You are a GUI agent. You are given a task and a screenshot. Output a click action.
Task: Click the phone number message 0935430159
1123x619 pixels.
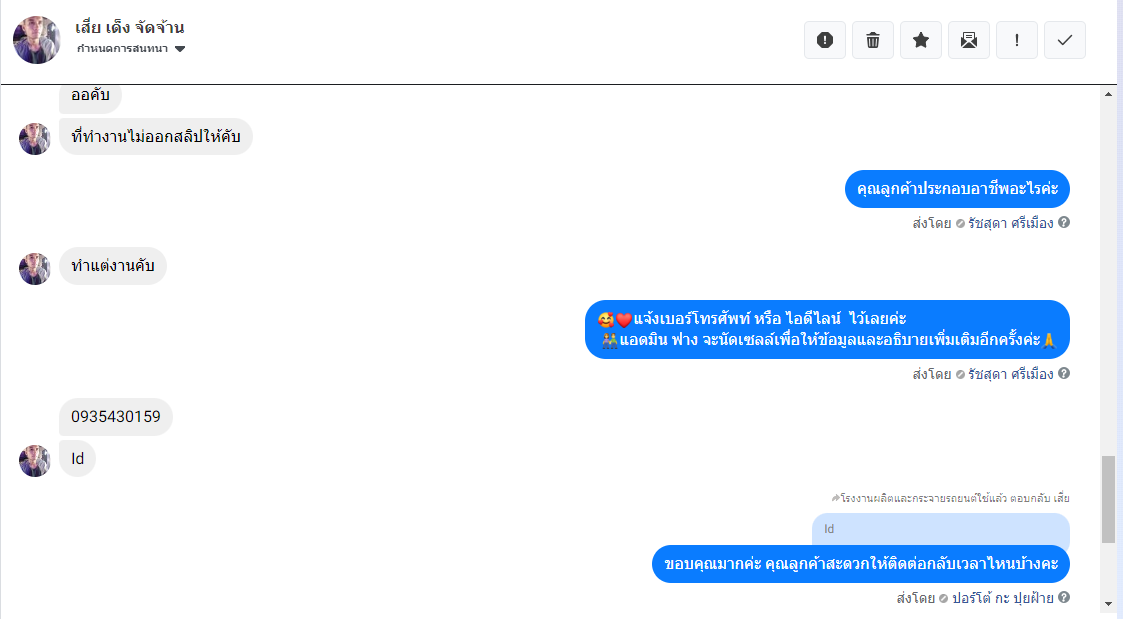116,416
